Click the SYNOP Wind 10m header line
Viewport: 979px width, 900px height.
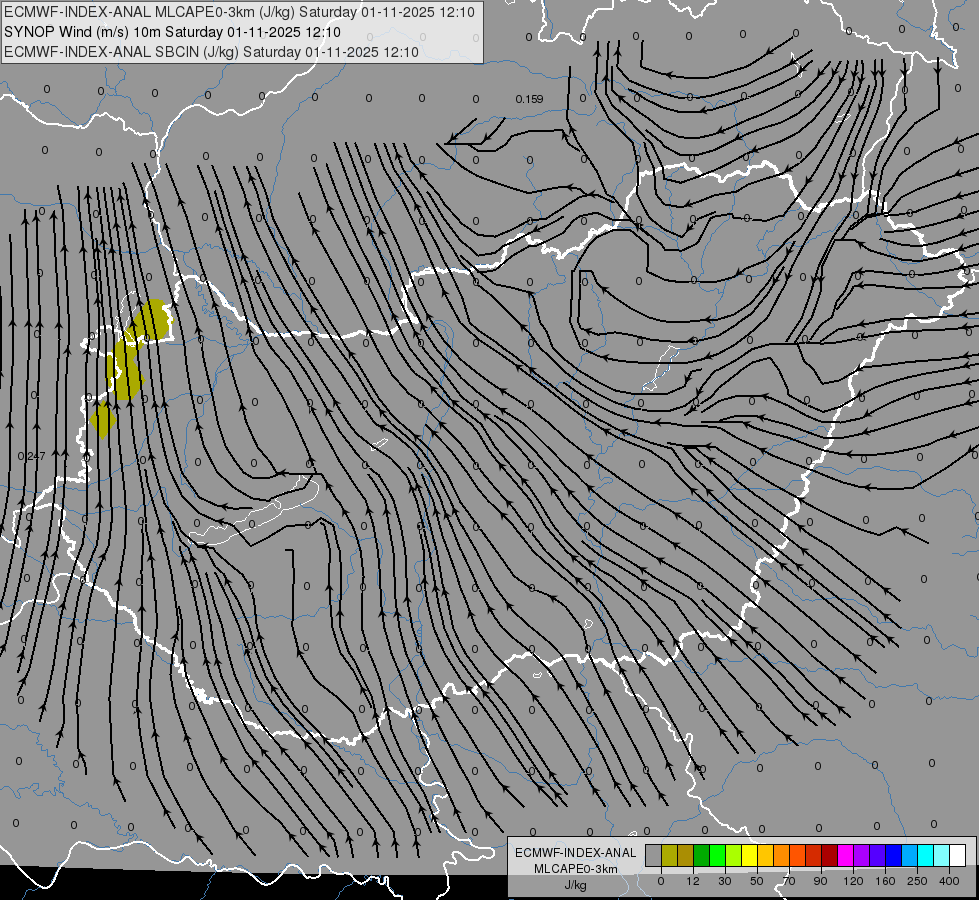[x=172, y=32]
